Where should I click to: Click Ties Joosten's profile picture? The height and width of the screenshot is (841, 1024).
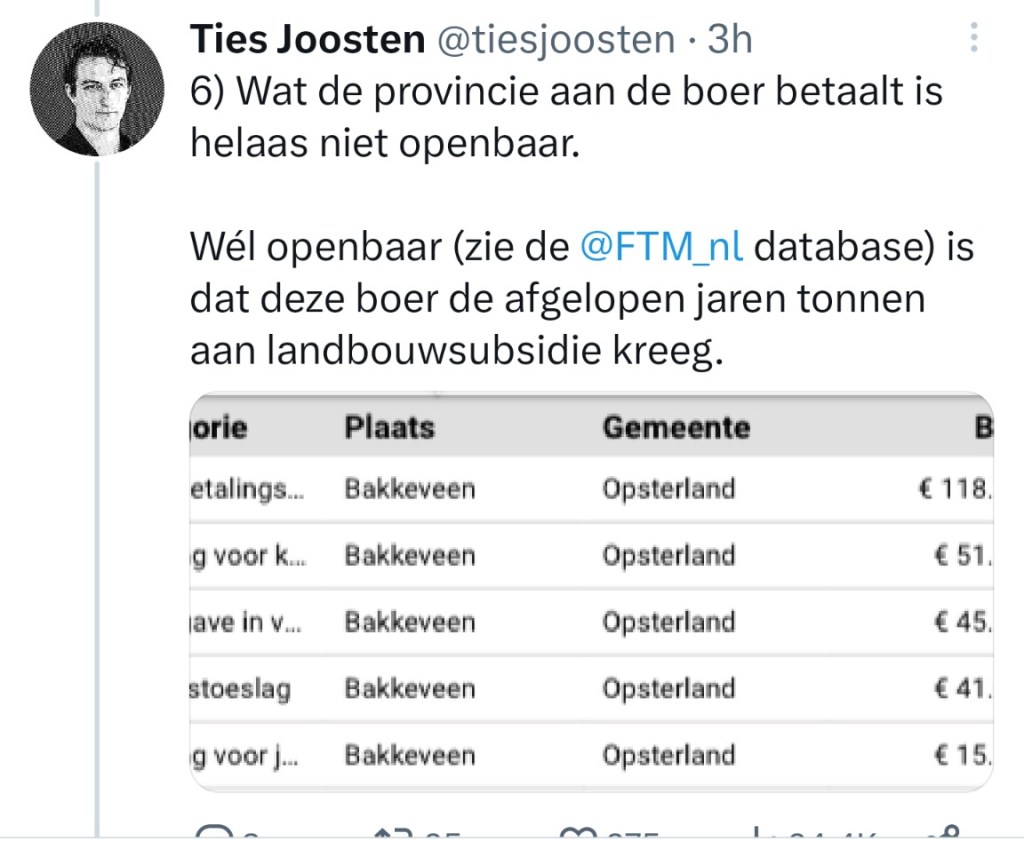point(97,89)
